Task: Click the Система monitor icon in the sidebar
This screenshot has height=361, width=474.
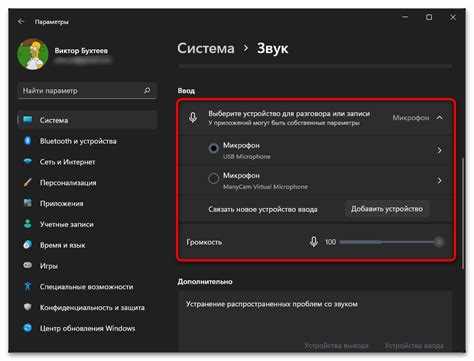Action: click(28, 120)
